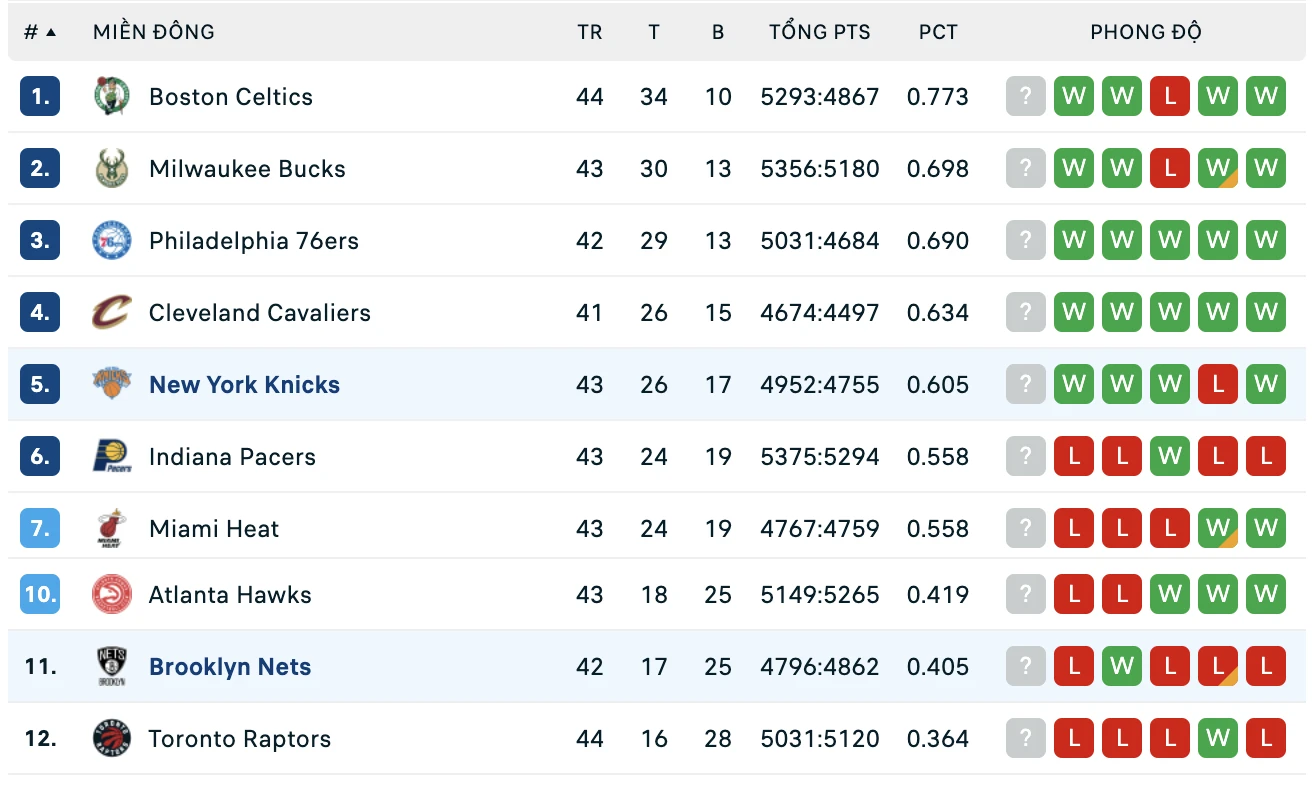
Task: Sort standings by TỔNG PTS header
Action: [x=820, y=32]
